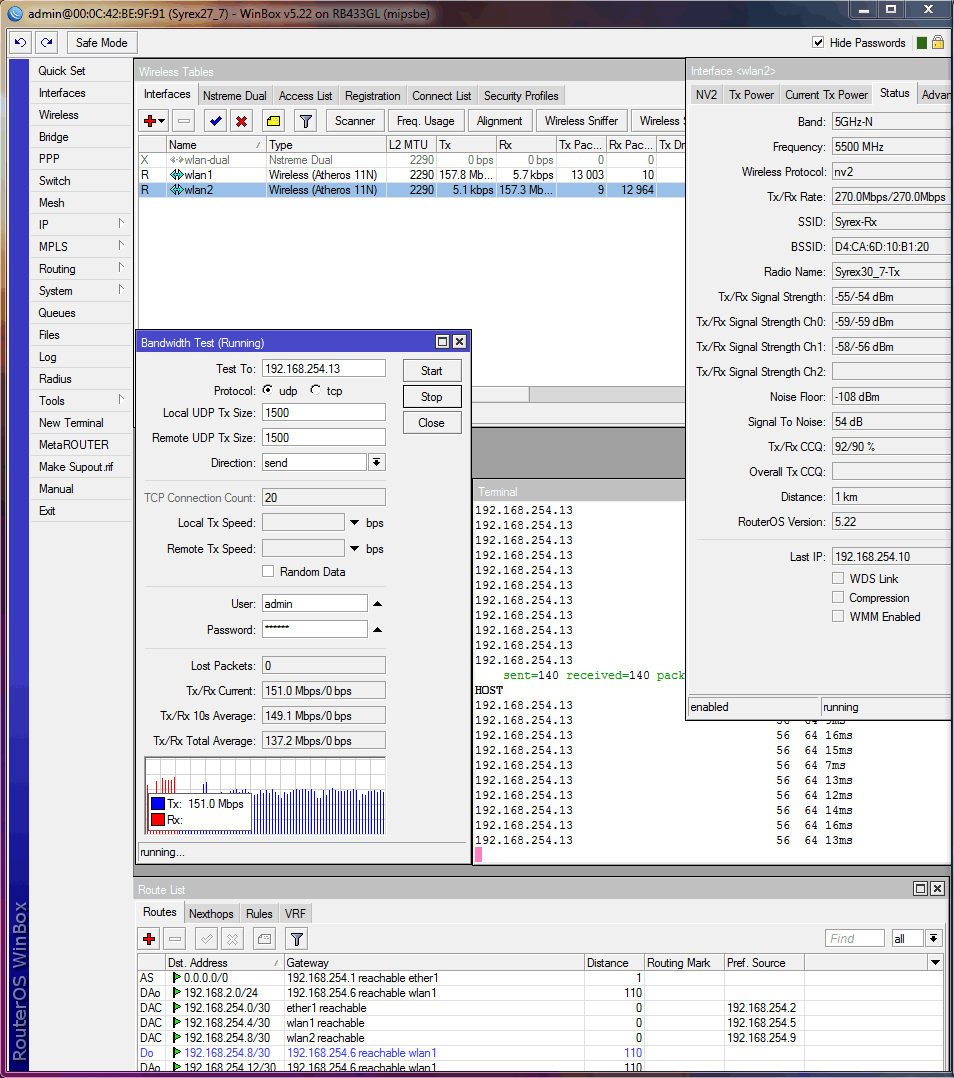The width and height of the screenshot is (954, 1078).
Task: Open the 'all' filter dropdown in Route List
Action: (933, 938)
